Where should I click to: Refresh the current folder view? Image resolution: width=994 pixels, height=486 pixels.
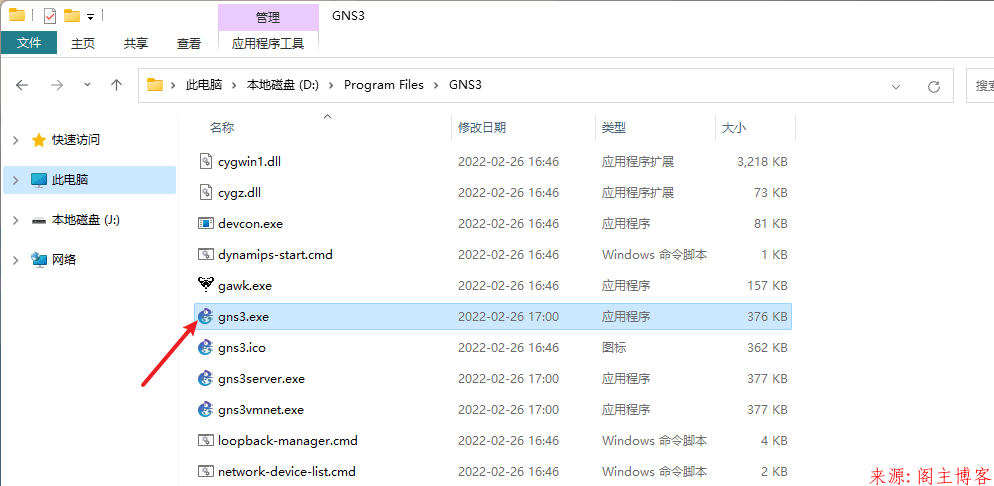(x=933, y=86)
